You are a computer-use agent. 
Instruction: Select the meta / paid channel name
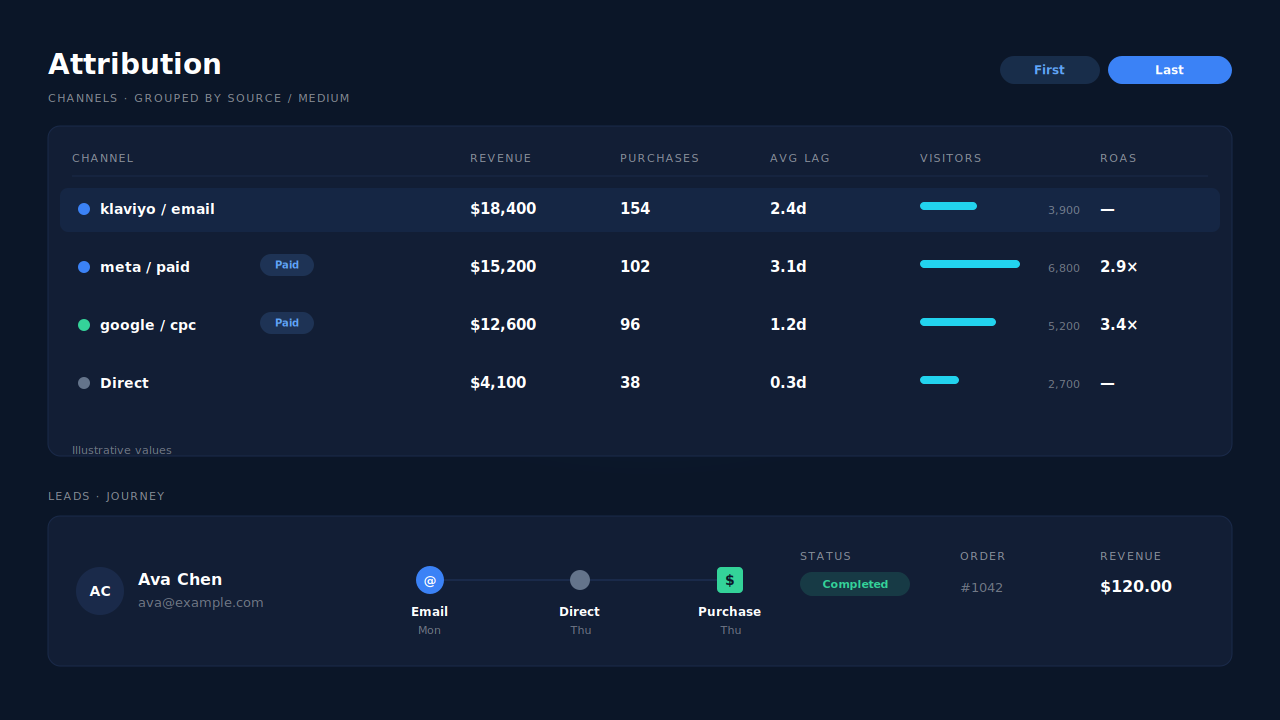(x=145, y=267)
